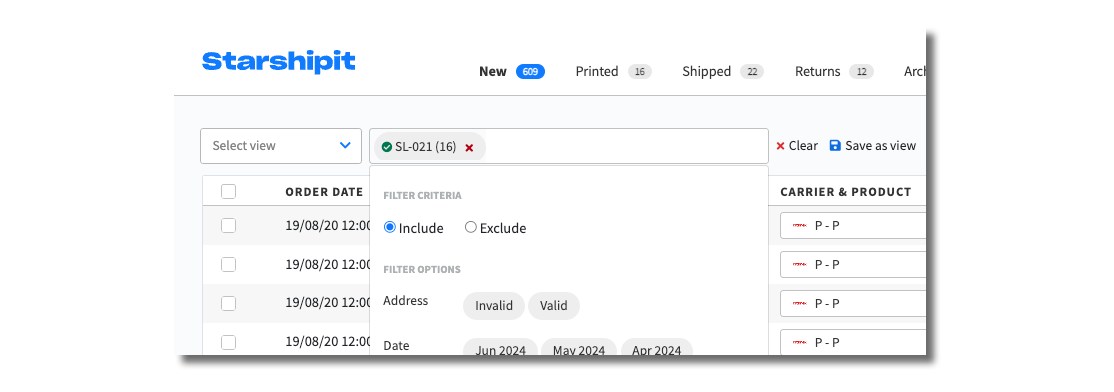Click the 609 count badge on New
This screenshot has width=1114, height=392.
530,72
